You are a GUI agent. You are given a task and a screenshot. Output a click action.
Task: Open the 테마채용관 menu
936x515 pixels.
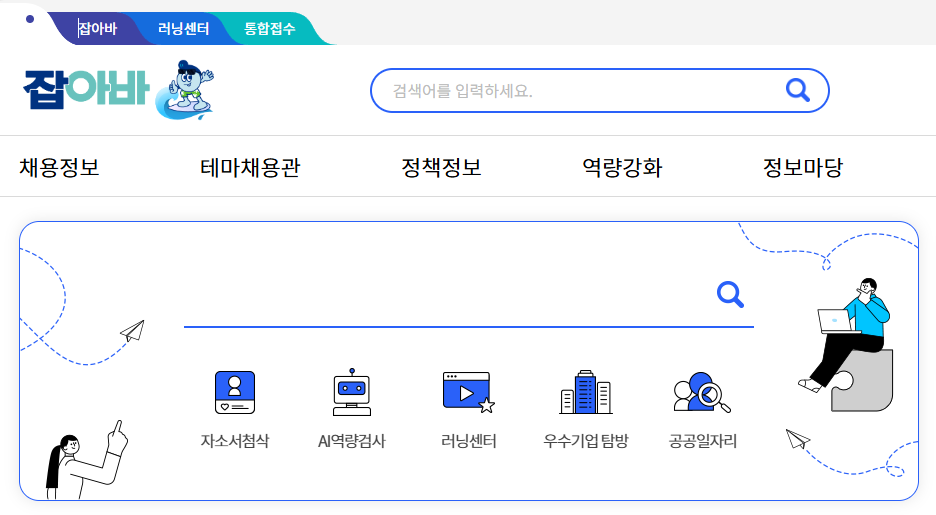(x=250, y=167)
